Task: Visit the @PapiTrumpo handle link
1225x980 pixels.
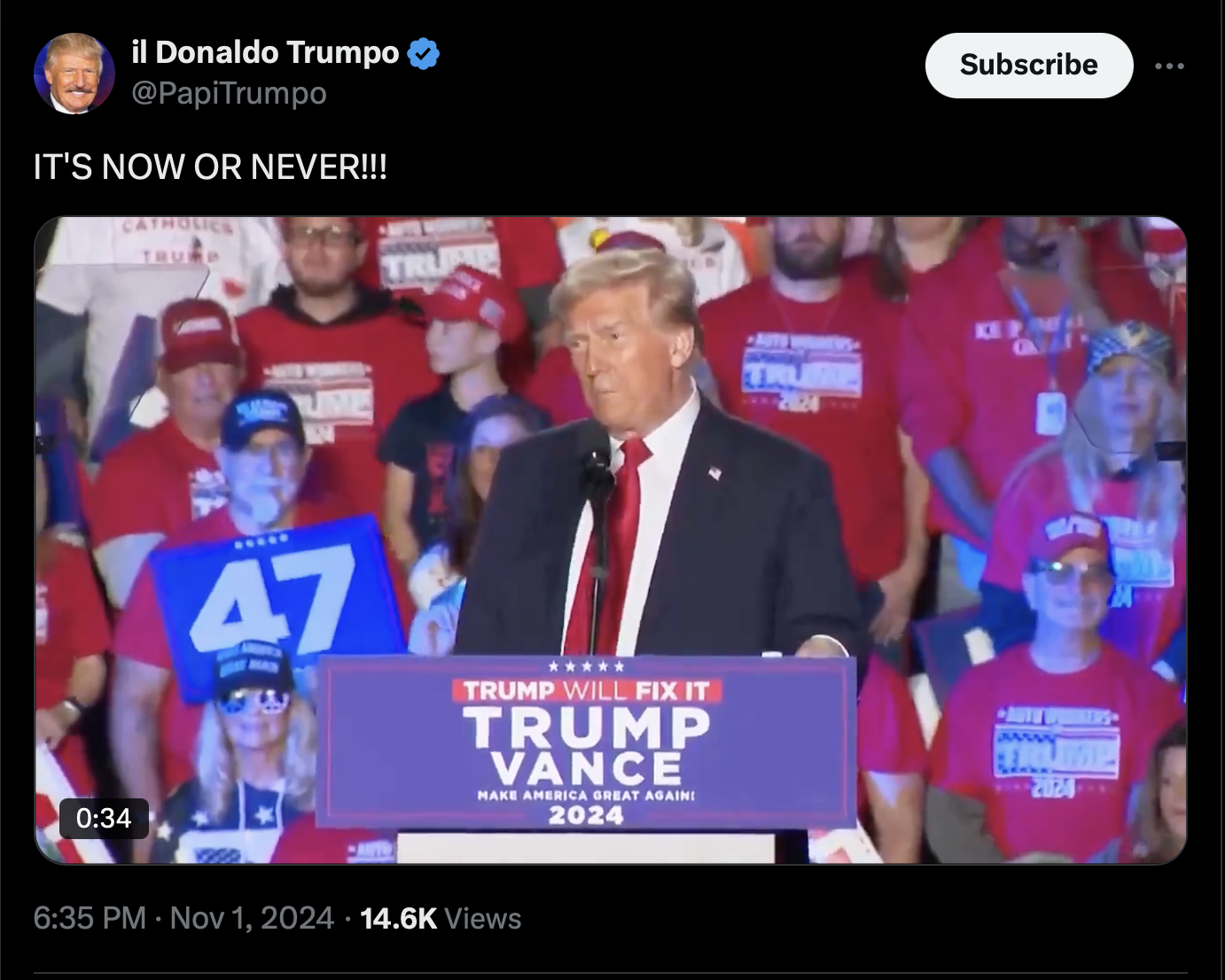Action: pyautogui.click(x=229, y=93)
